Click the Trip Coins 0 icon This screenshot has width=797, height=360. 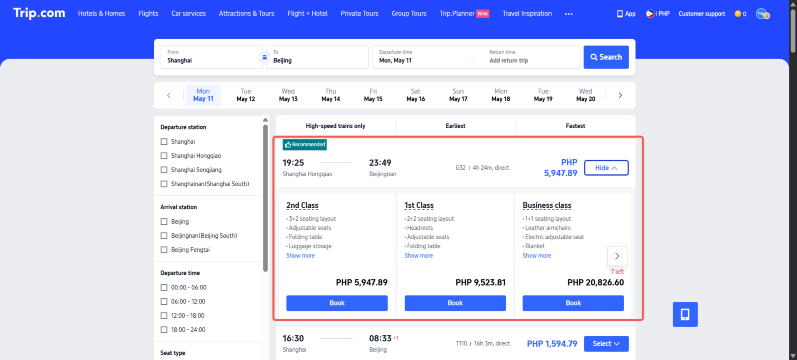(740, 14)
